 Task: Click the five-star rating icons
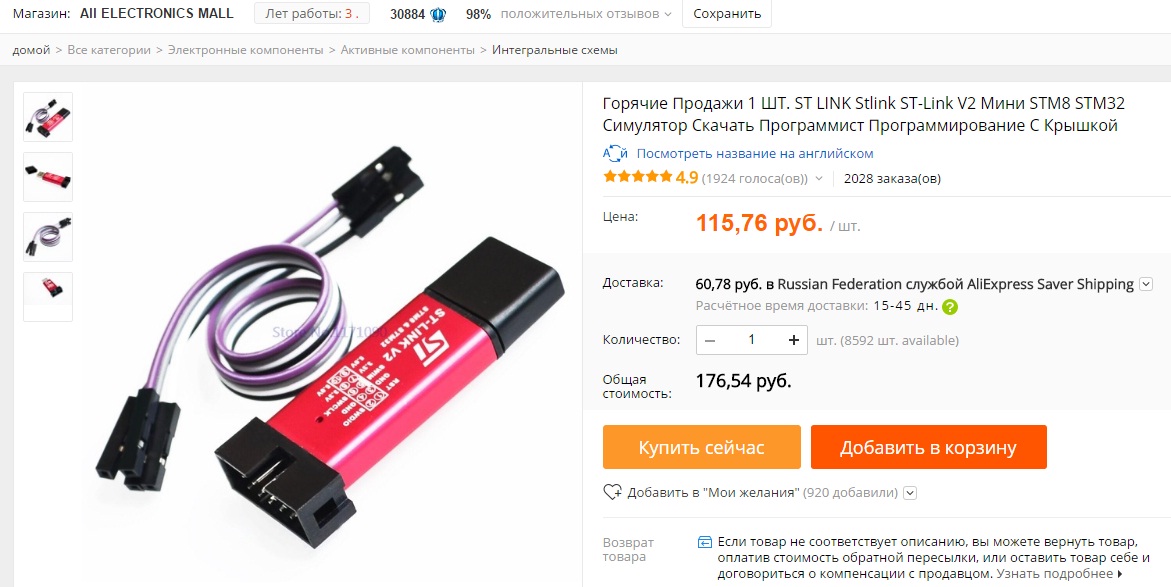coord(638,178)
